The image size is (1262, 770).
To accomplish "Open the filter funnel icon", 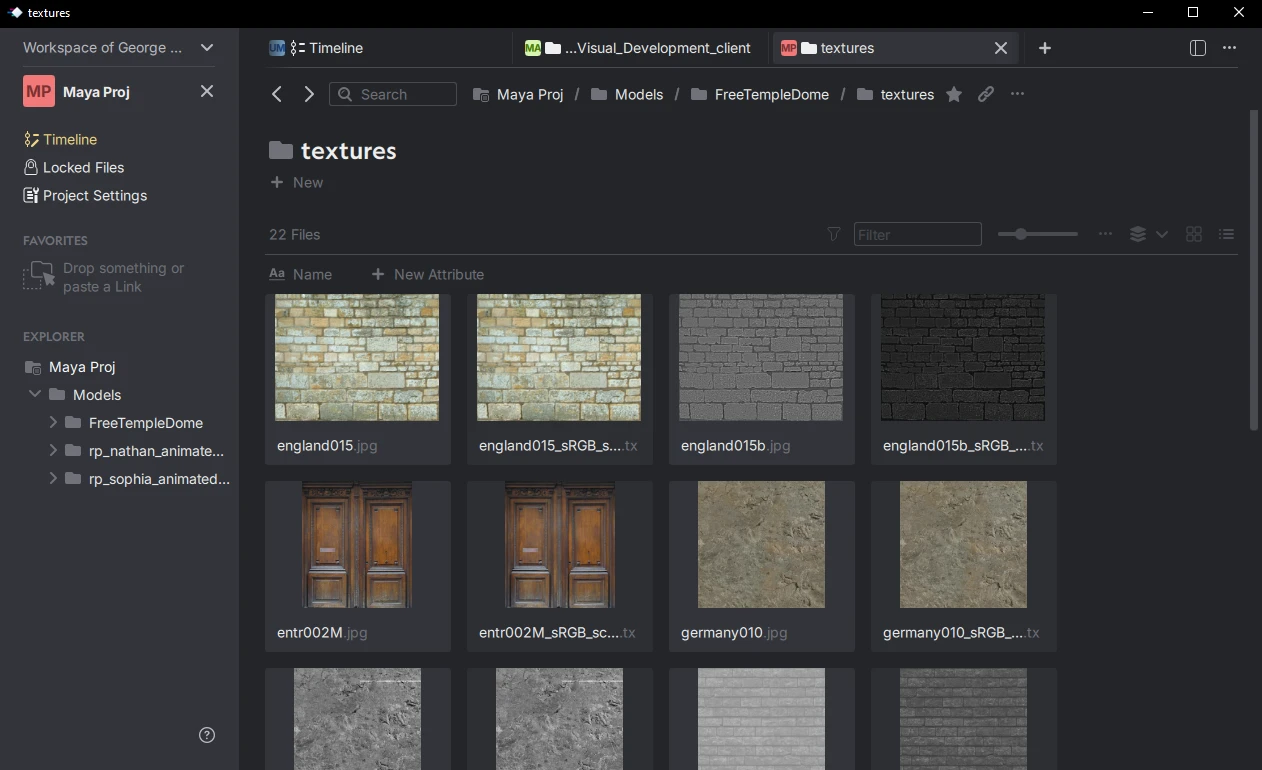I will coord(834,234).
